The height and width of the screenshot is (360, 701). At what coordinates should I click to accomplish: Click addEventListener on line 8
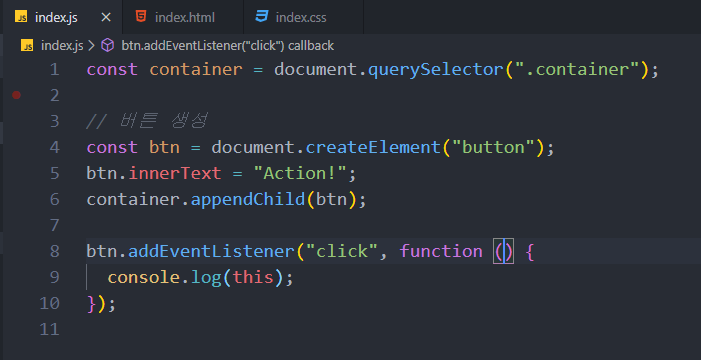coord(211,251)
